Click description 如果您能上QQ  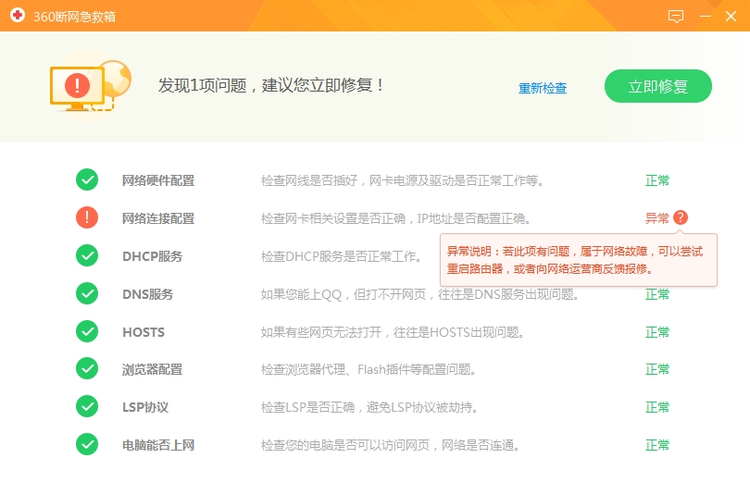pyautogui.click(x=419, y=294)
